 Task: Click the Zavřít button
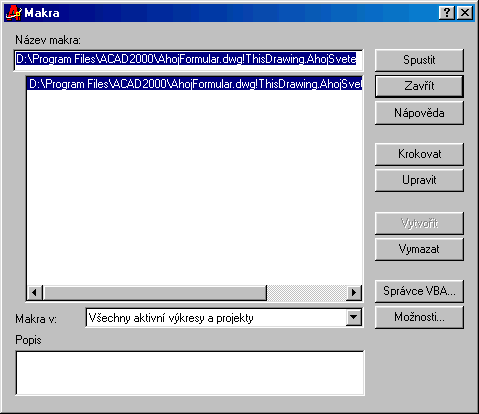pos(419,86)
